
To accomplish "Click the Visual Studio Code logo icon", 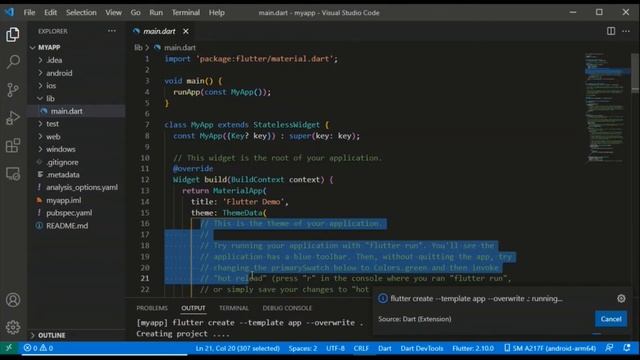I will coord(9,12).
